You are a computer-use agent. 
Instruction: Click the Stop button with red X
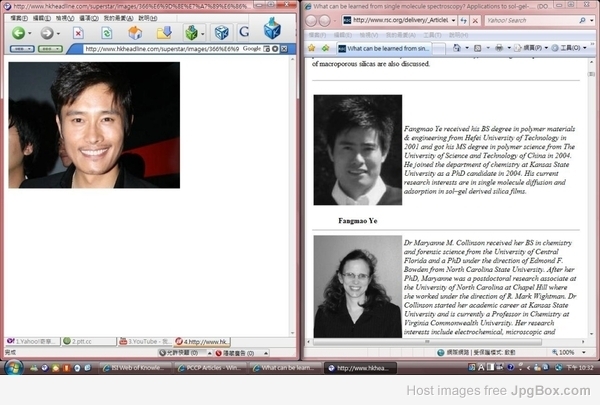click(x=78, y=33)
